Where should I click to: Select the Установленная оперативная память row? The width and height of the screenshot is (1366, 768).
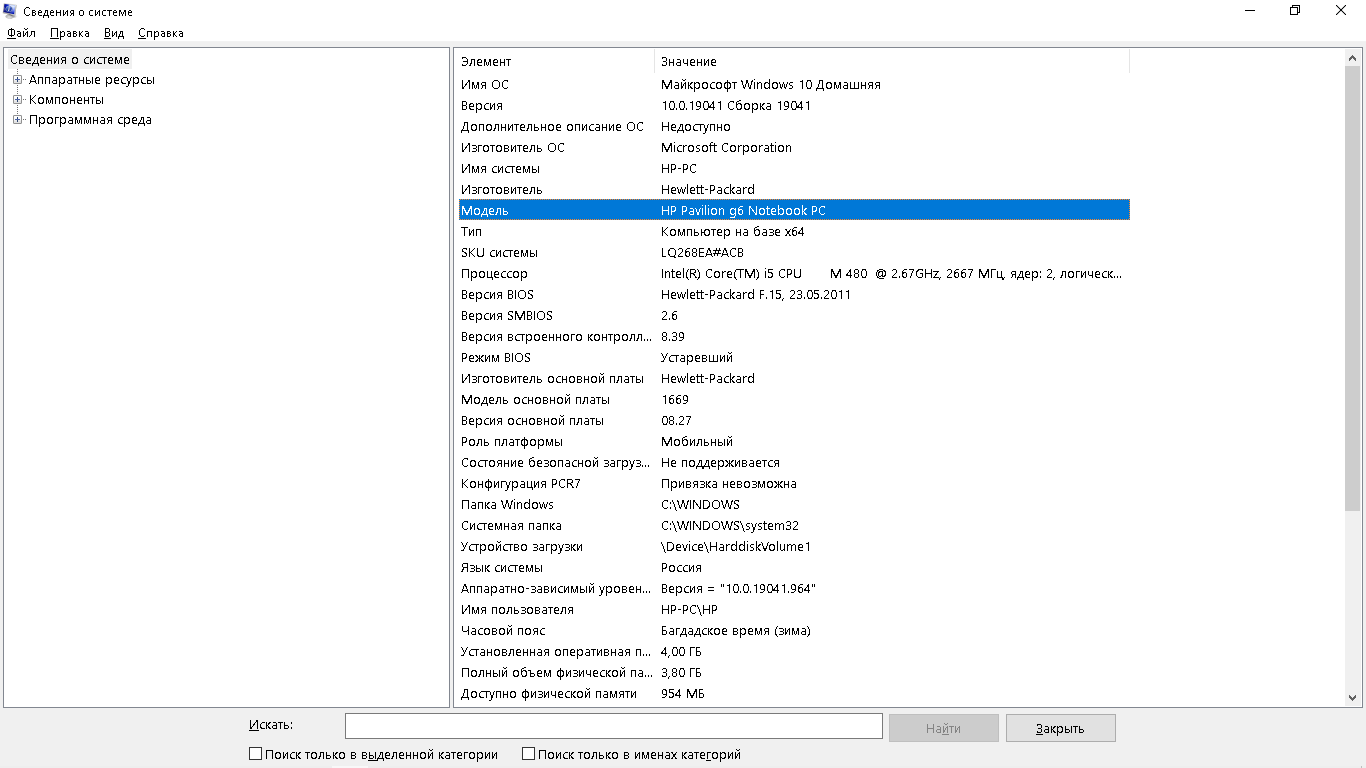tap(794, 652)
